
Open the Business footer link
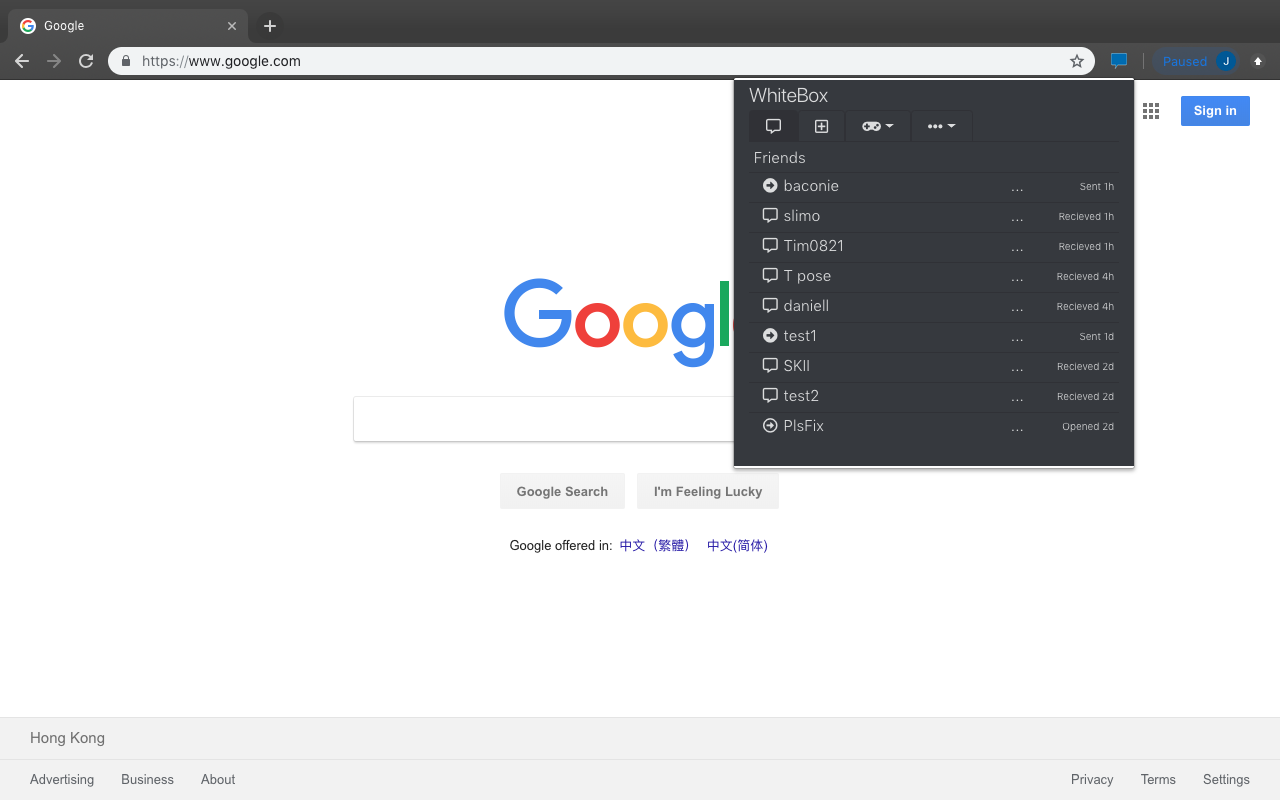tap(147, 780)
